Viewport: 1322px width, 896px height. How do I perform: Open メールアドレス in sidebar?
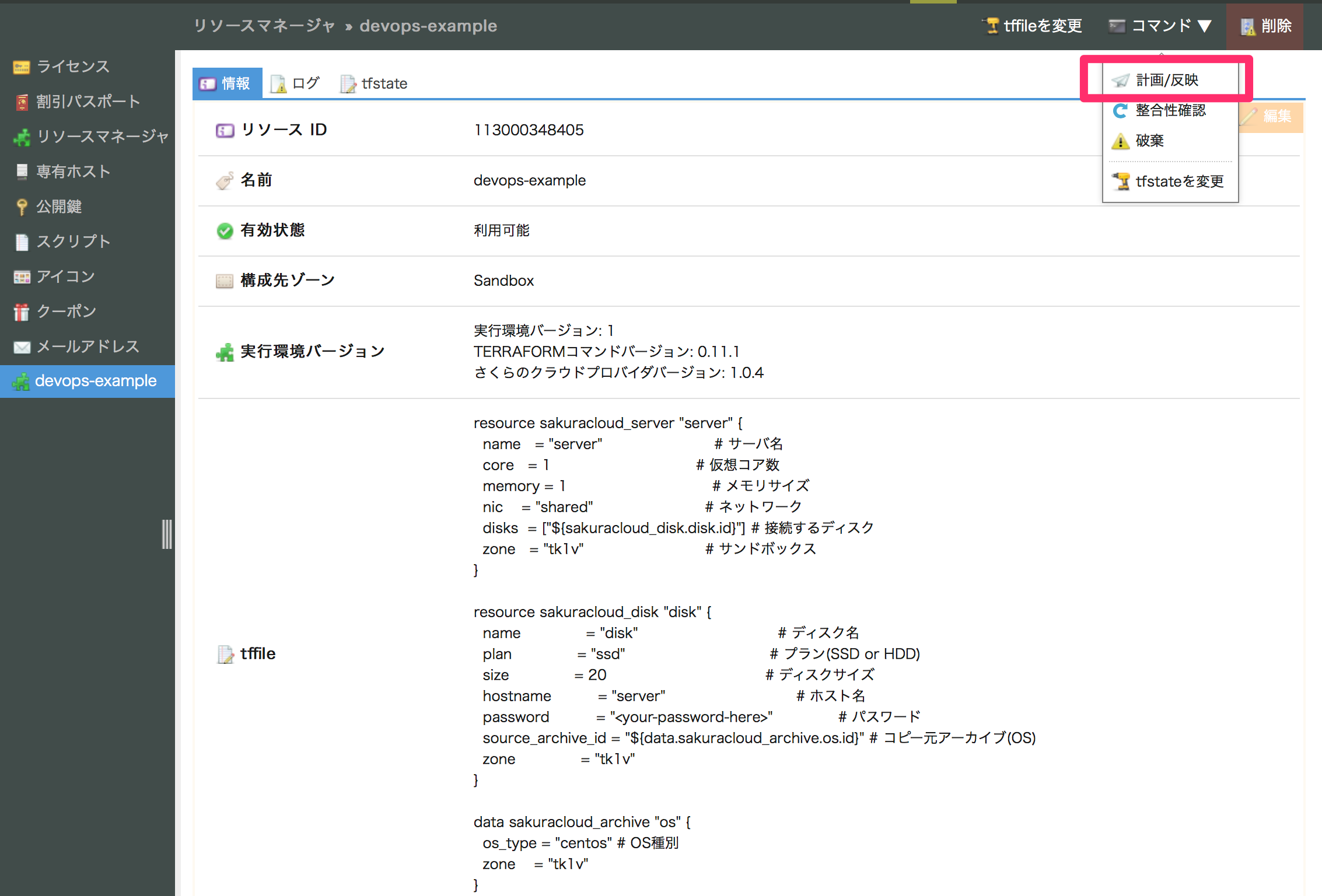pyautogui.click(x=88, y=346)
